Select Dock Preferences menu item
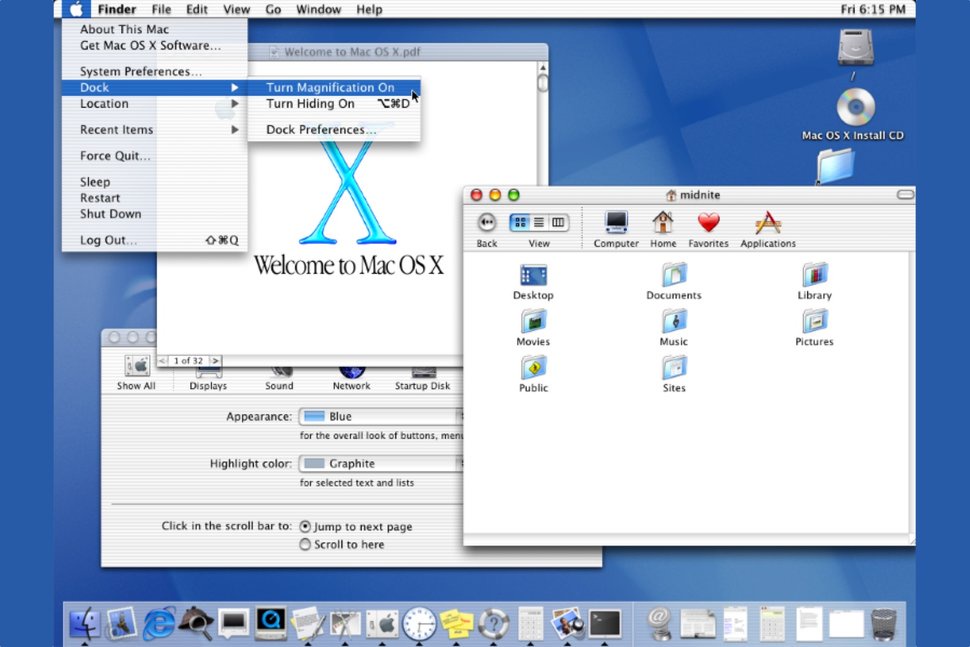Screen dimensions: 970x647 tap(321, 130)
